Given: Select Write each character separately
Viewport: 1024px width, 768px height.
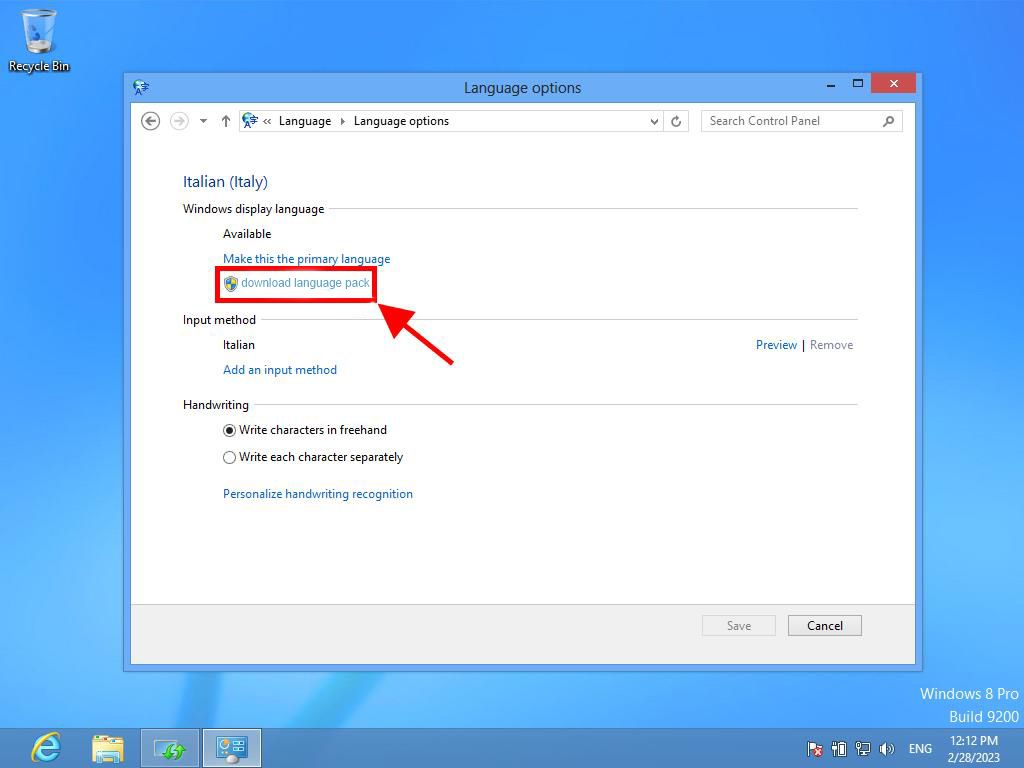Looking at the screenshot, I should click(313, 457).
